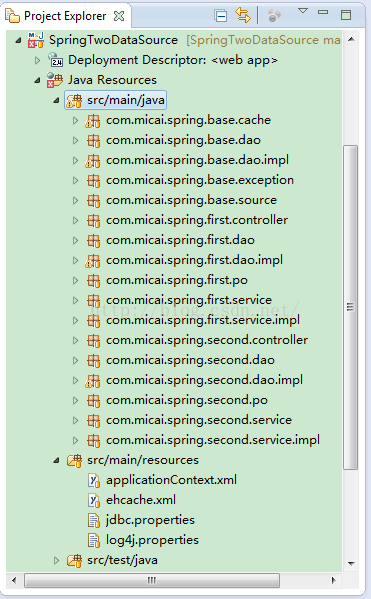
Task: Click the jdbc.properties file icon
Action: pos(94,520)
